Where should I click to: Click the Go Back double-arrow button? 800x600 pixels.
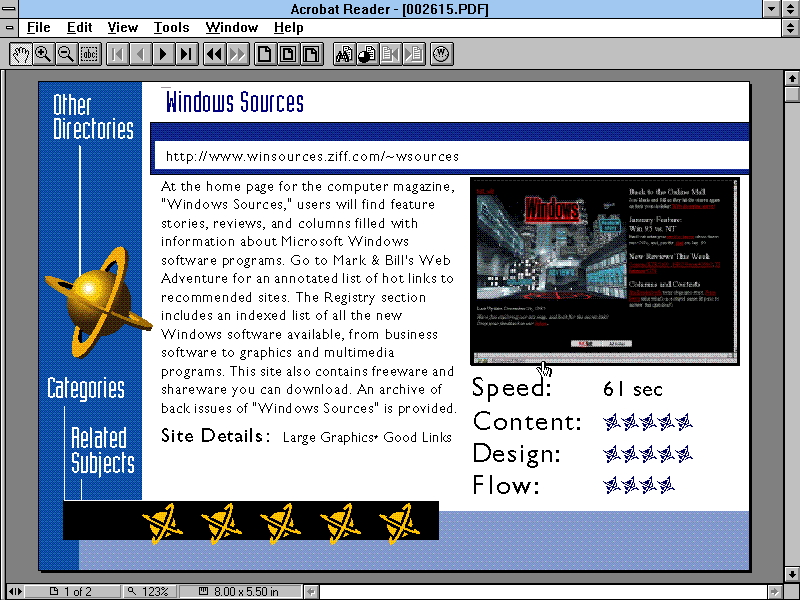(x=214, y=54)
